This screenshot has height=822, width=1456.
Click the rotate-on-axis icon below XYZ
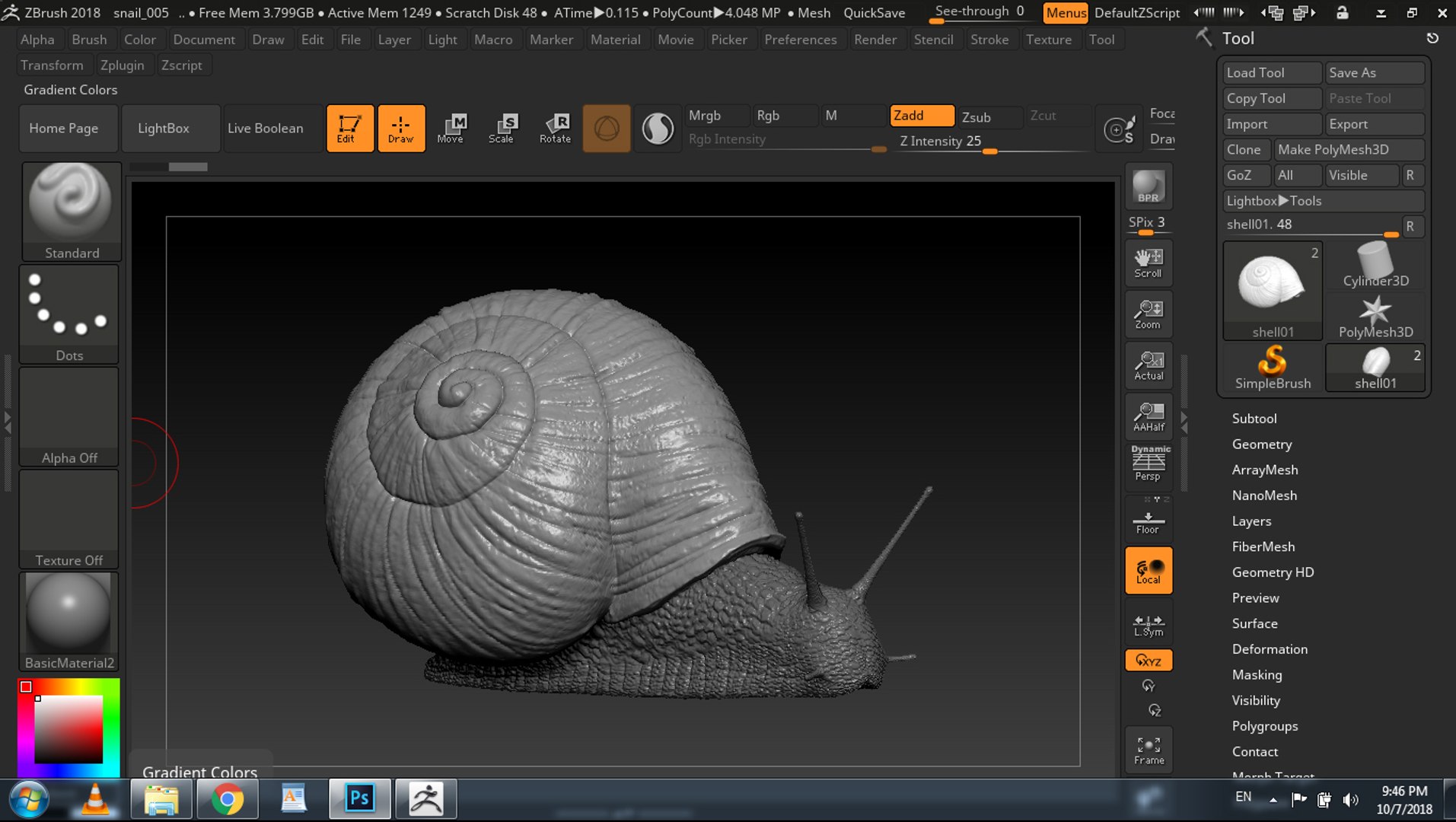pos(1149,686)
